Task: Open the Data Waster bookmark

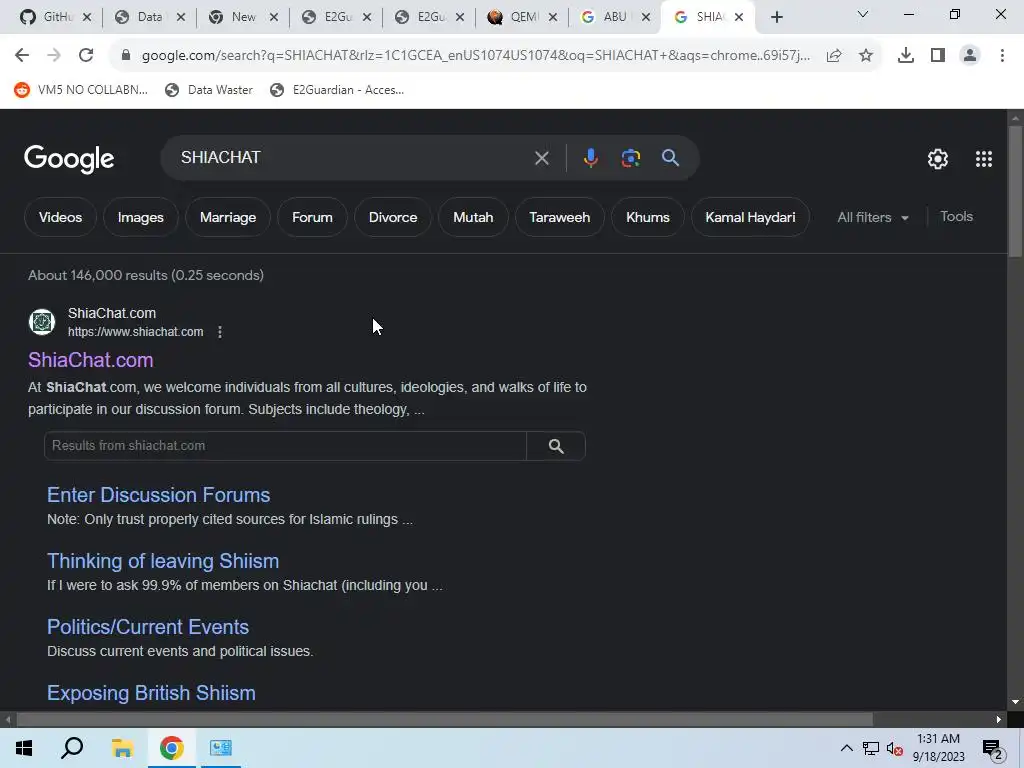Action: pos(209,90)
